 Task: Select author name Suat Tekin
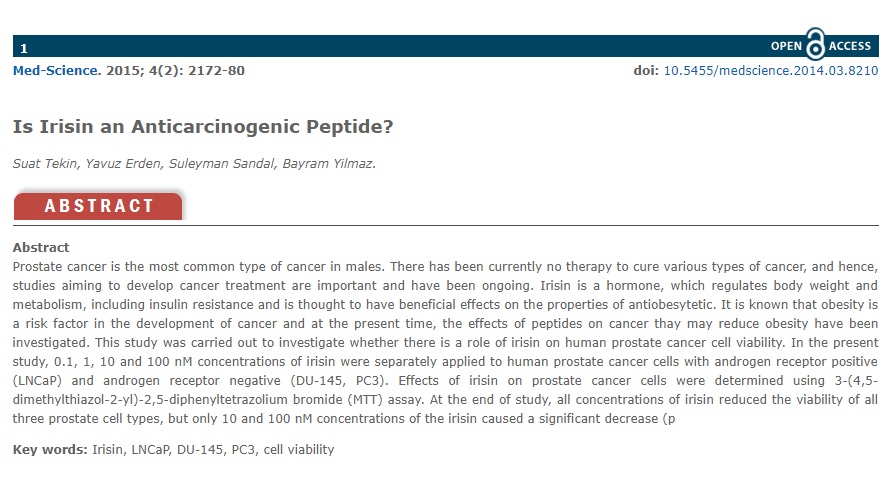click(x=46, y=164)
